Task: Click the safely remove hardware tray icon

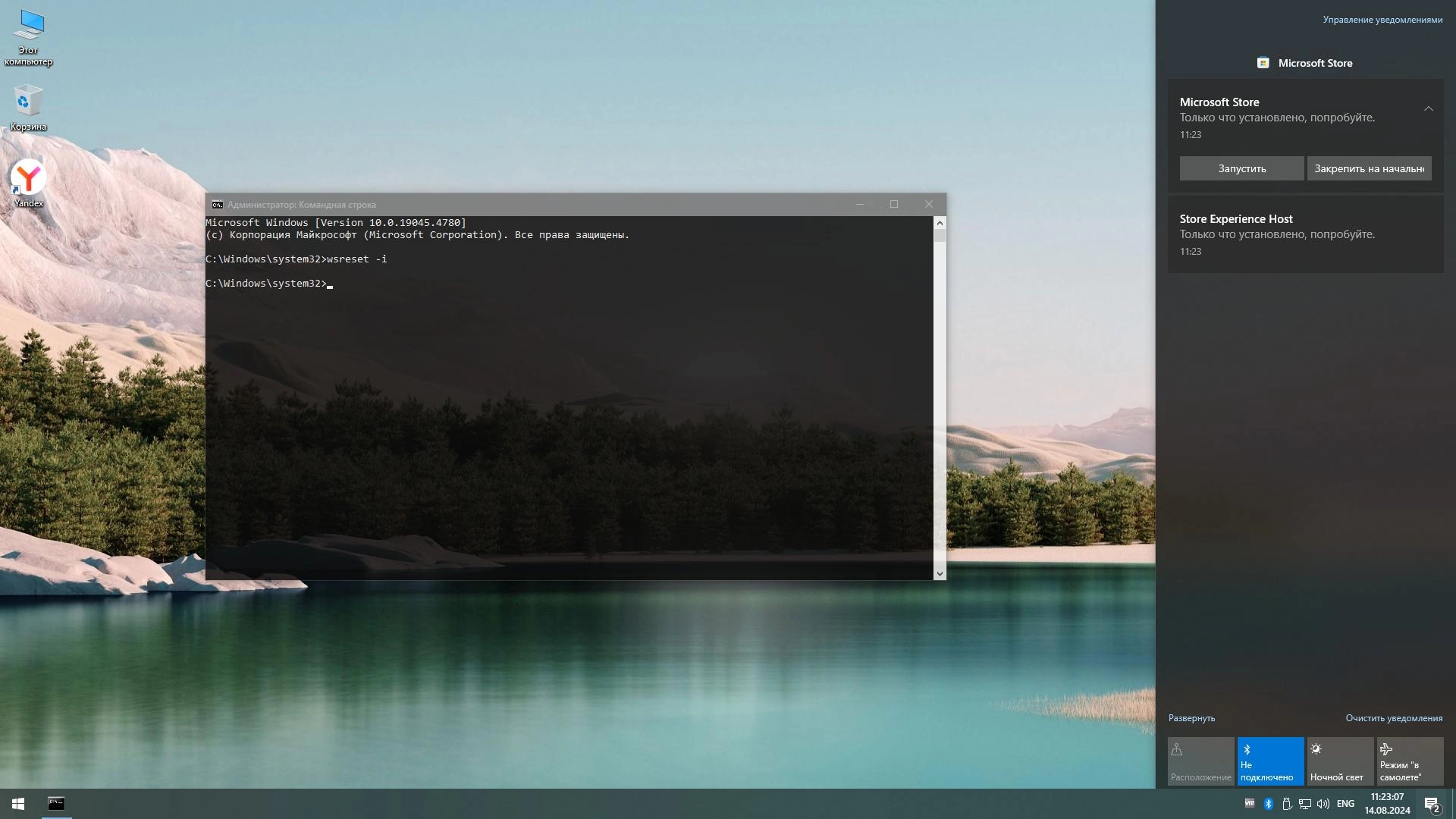Action: 1287,803
